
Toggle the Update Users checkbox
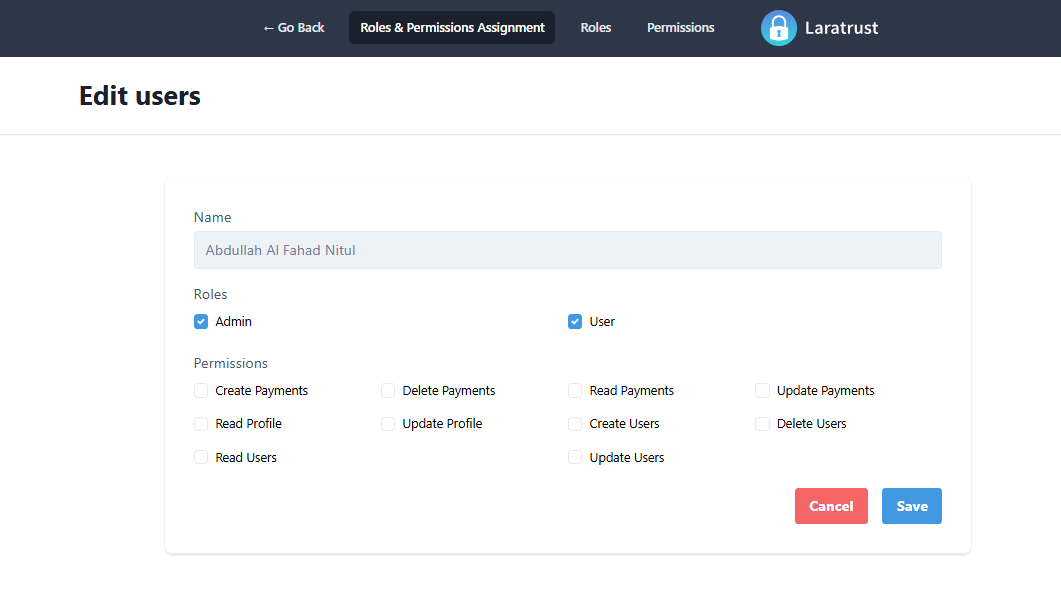pyautogui.click(x=574, y=457)
